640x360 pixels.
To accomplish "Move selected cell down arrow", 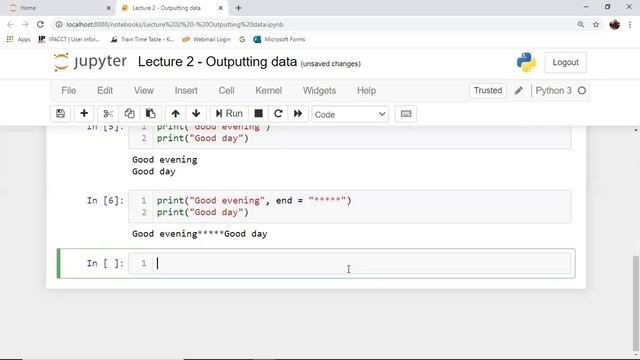I will point(196,114).
